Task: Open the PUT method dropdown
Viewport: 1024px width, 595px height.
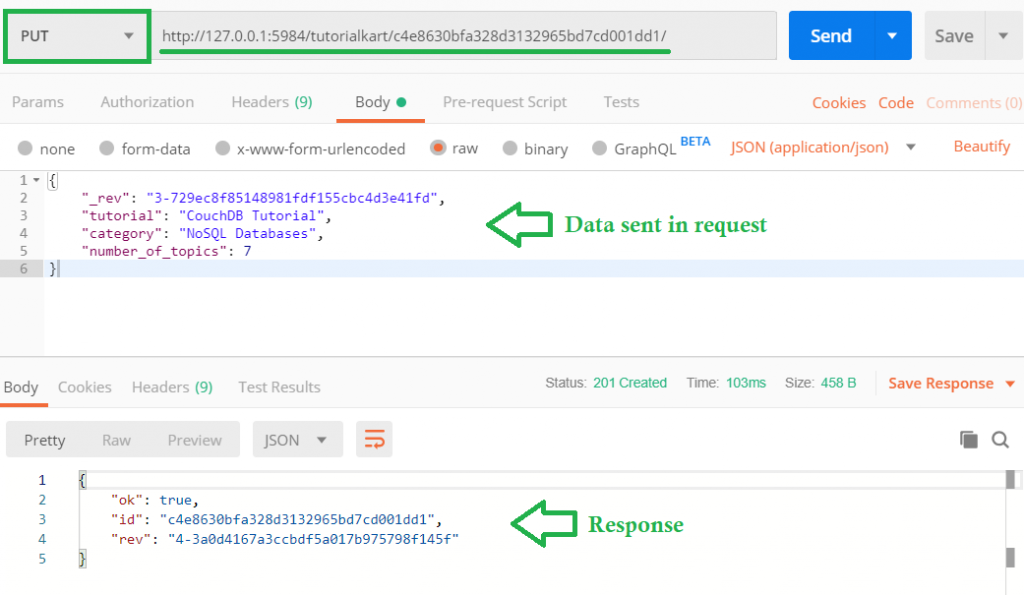Action: (x=77, y=36)
